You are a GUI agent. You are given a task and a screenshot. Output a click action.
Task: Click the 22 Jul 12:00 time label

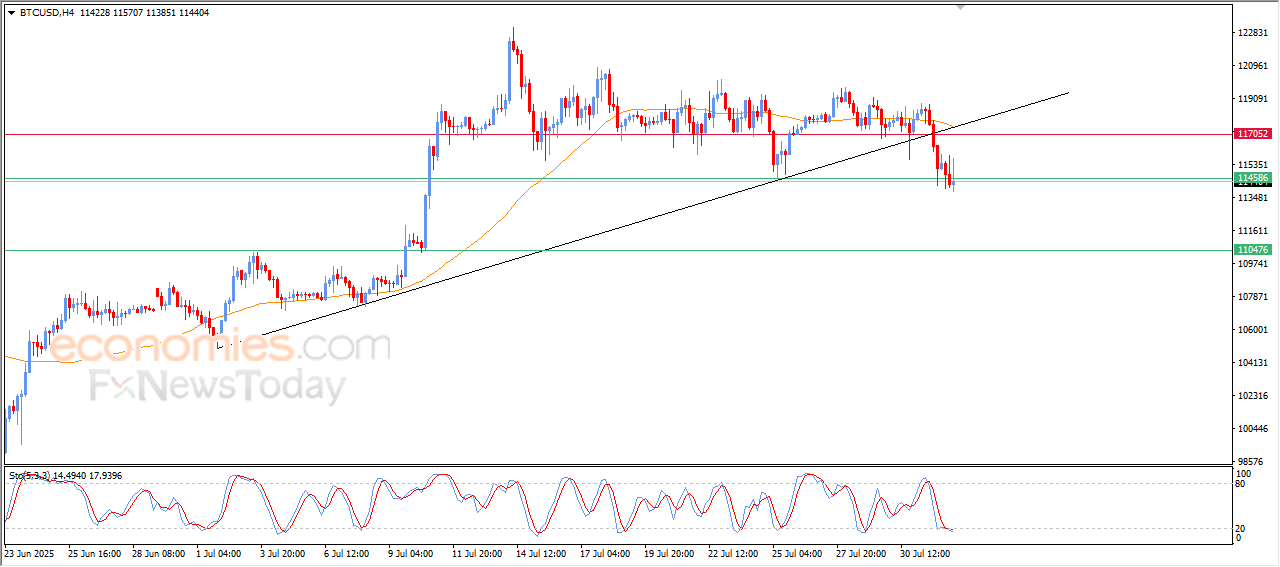[x=735, y=553]
